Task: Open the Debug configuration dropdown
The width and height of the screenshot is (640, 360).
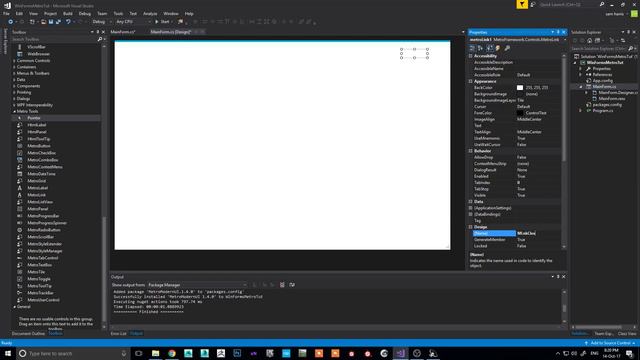Action: click(101, 22)
